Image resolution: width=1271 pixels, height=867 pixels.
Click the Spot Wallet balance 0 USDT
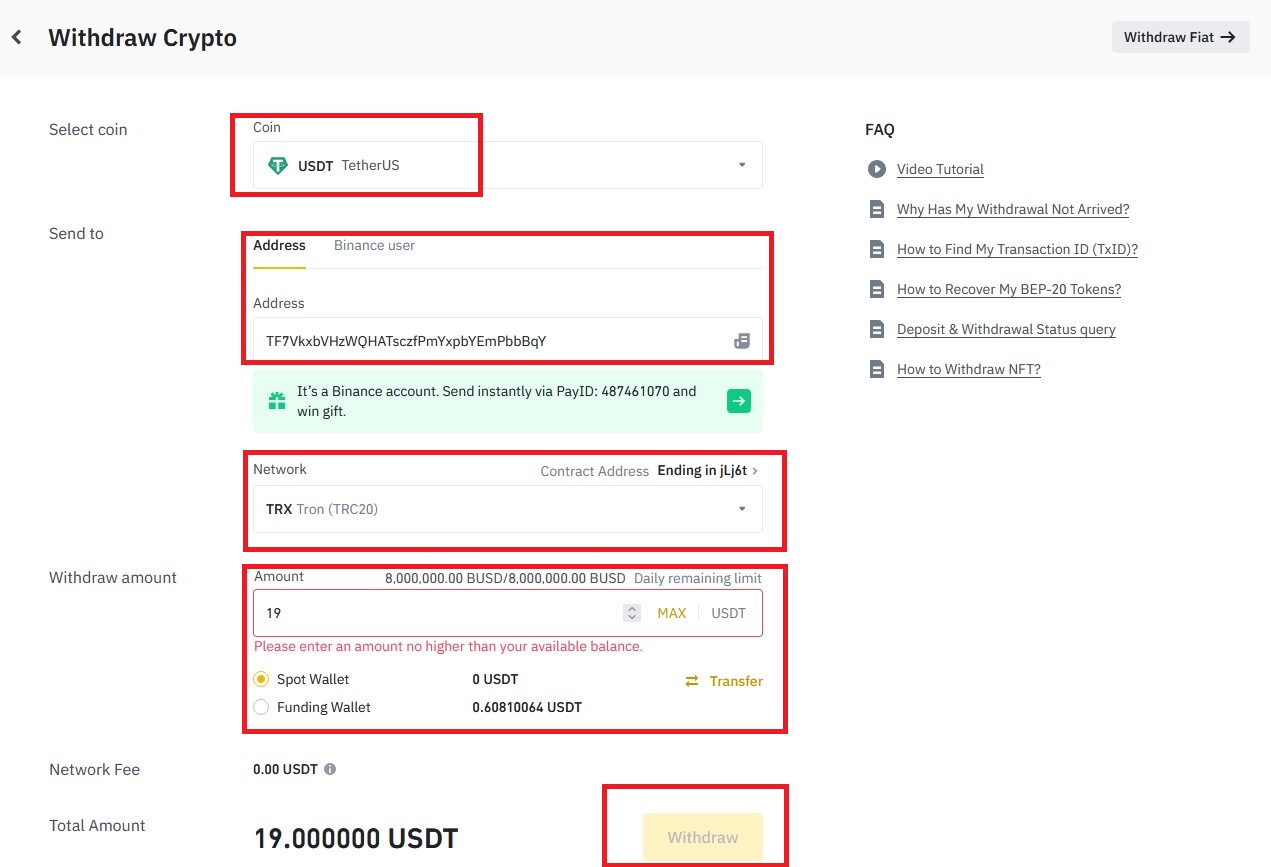[495, 679]
